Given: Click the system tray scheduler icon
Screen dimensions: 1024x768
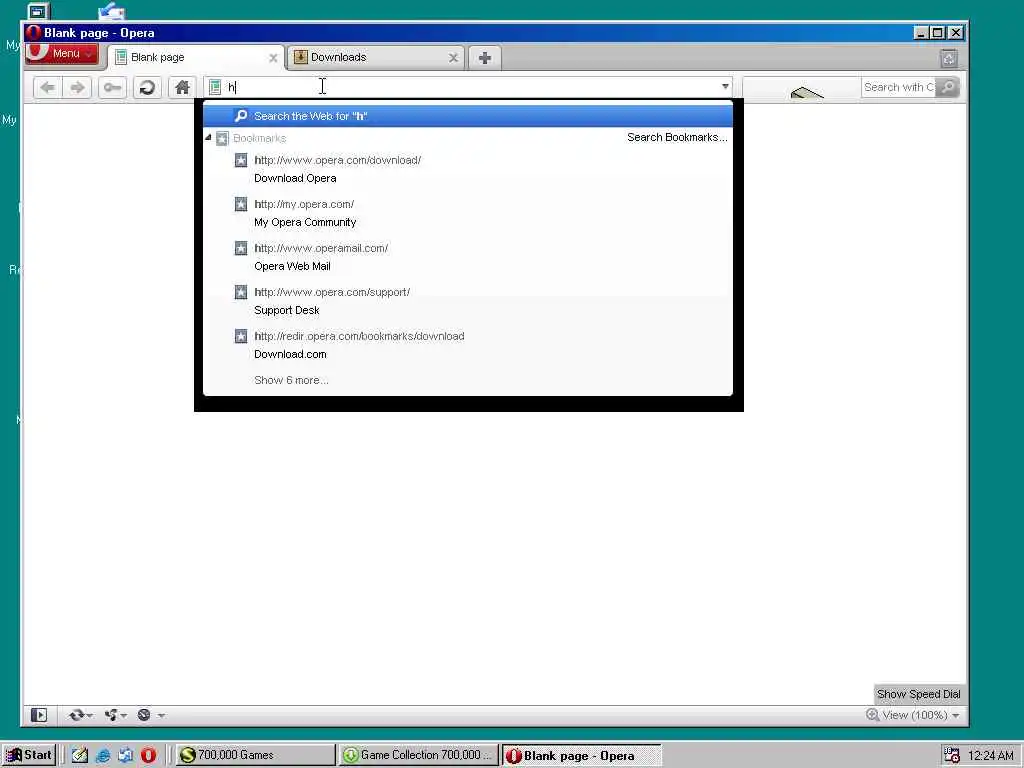Looking at the screenshot, I should [x=952, y=756].
